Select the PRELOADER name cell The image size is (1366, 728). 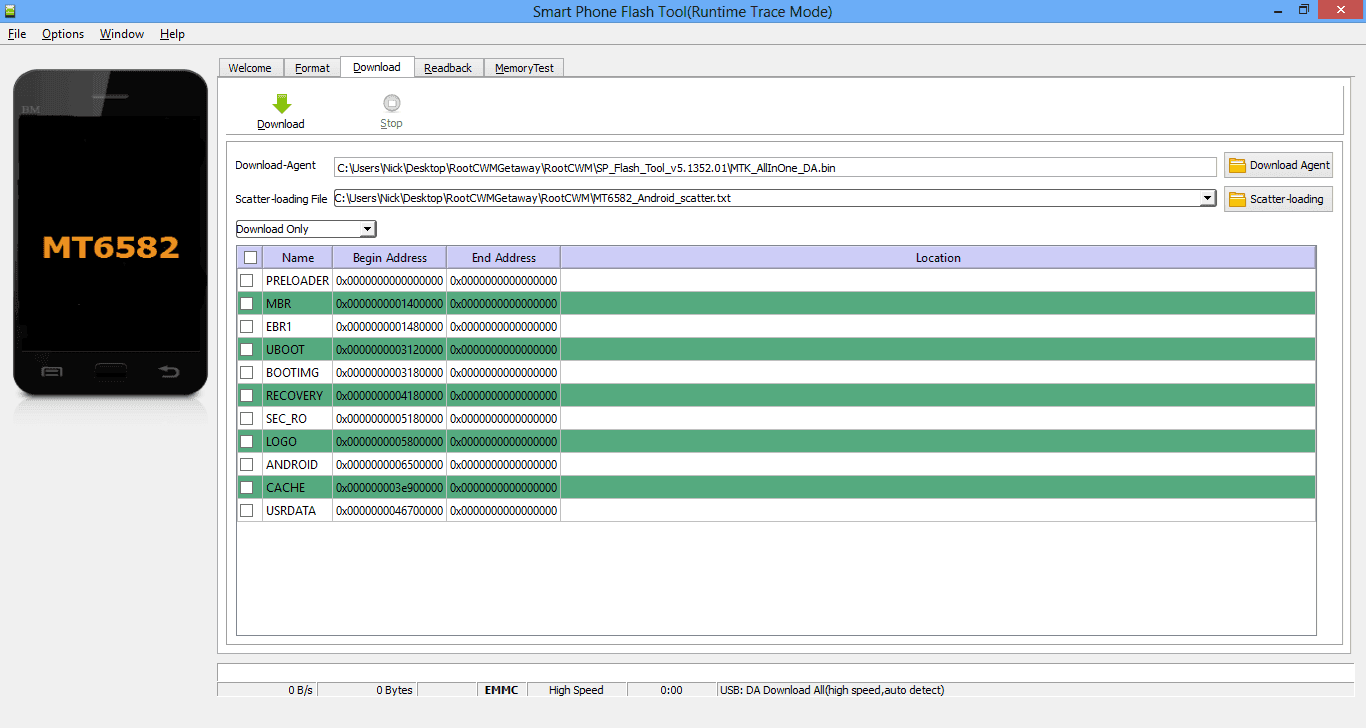pyautogui.click(x=297, y=281)
